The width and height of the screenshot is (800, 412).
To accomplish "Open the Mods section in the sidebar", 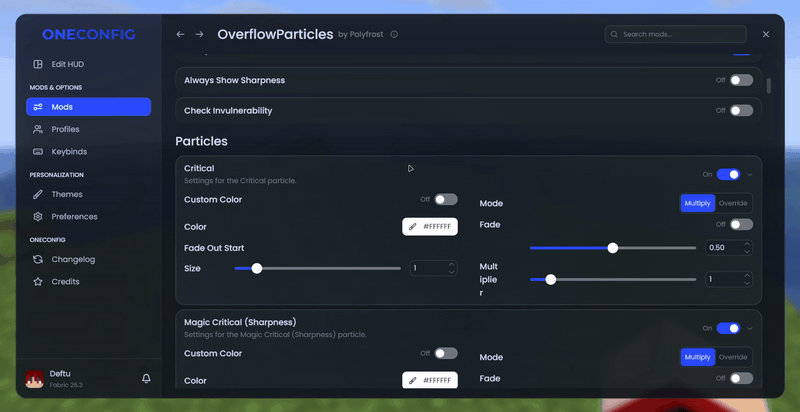I will [x=88, y=107].
